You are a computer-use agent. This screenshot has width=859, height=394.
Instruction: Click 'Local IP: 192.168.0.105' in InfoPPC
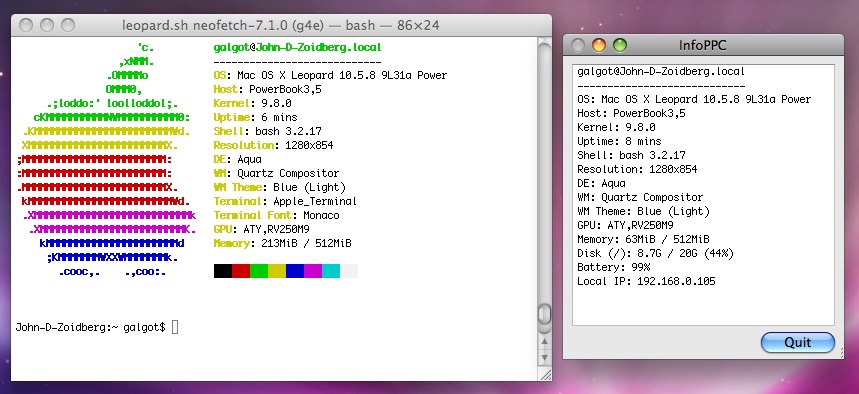pos(646,282)
